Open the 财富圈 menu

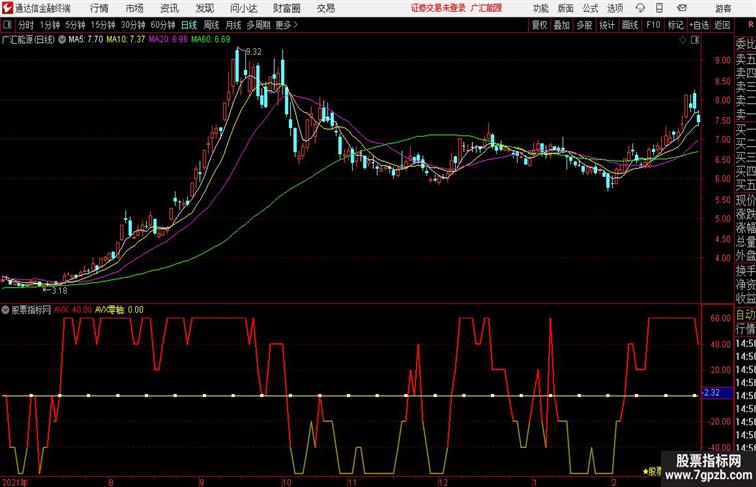coord(286,8)
